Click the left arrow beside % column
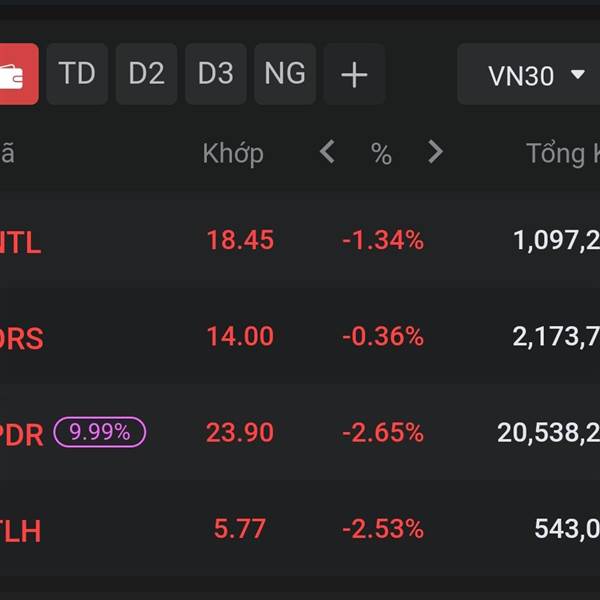600x600 pixels. pos(327,152)
